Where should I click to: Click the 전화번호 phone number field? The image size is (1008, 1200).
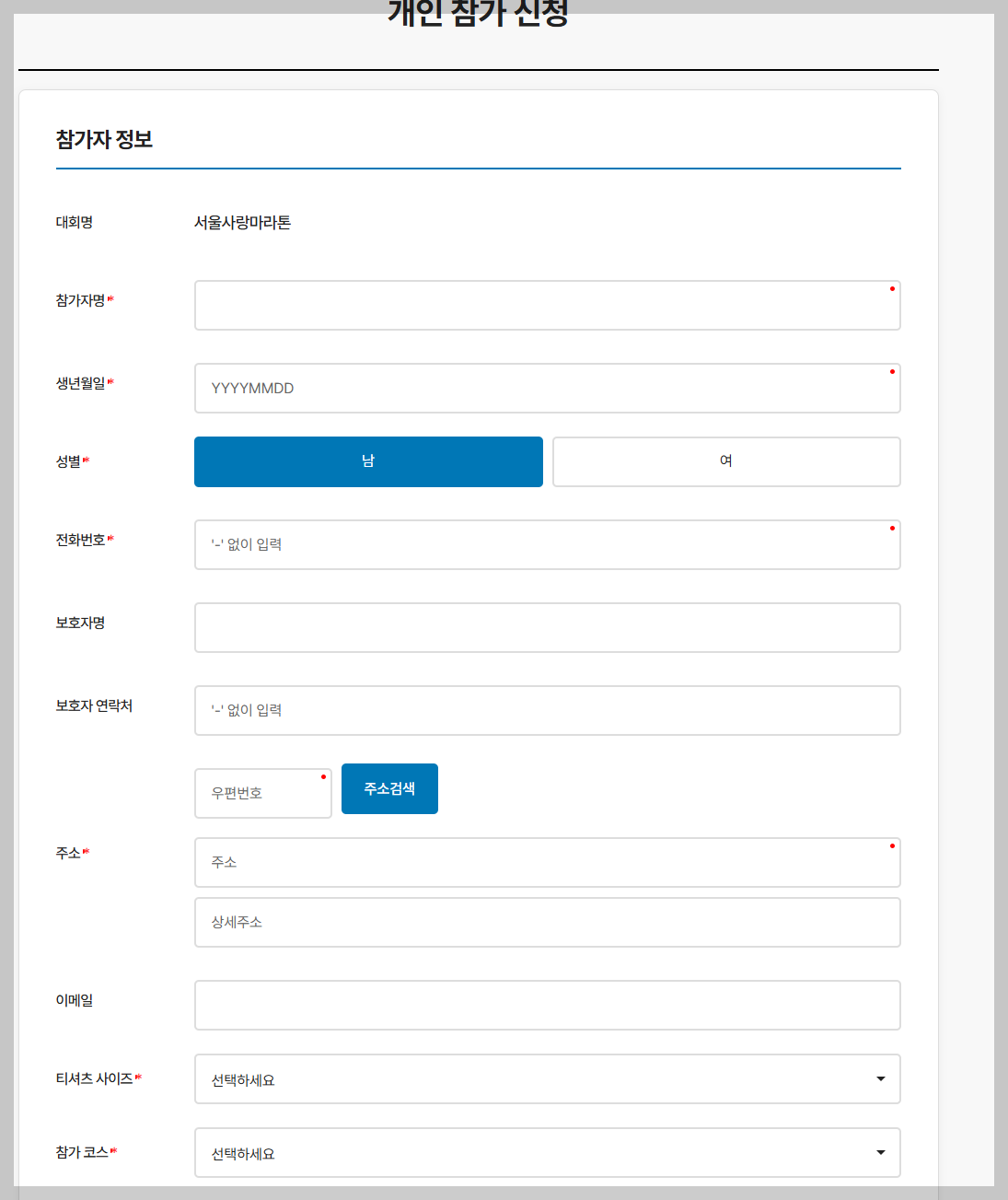[x=547, y=544]
